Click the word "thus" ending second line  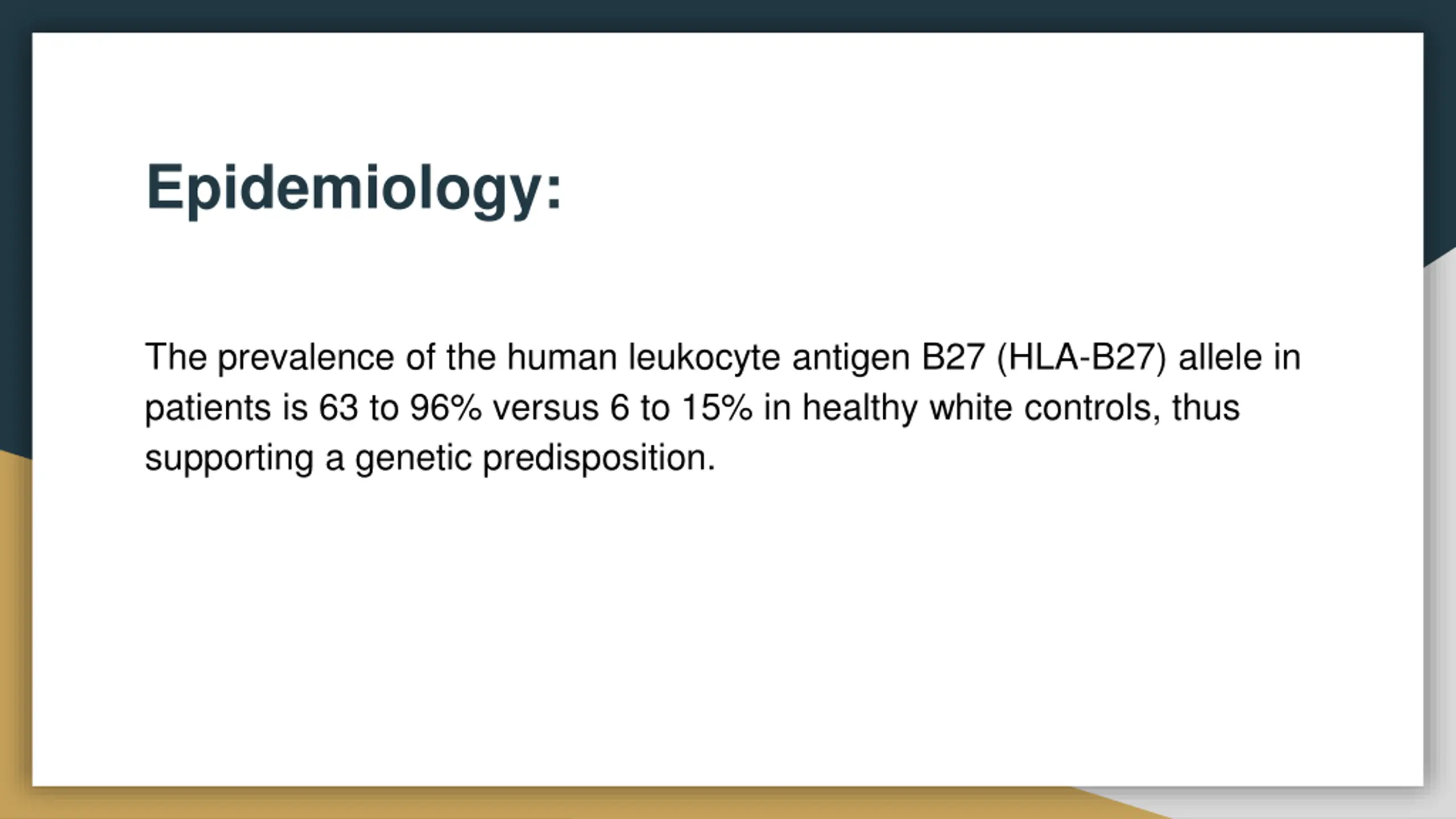(1206, 408)
